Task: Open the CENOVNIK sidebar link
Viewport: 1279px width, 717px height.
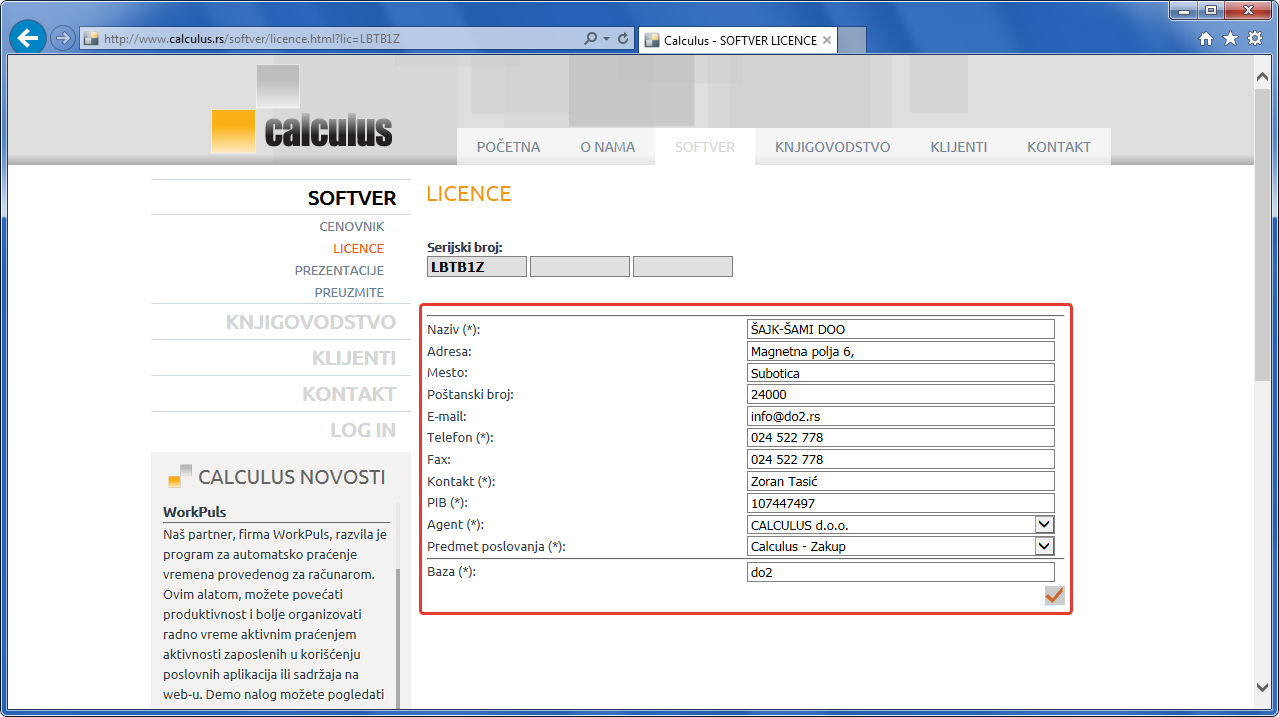Action: tap(351, 227)
